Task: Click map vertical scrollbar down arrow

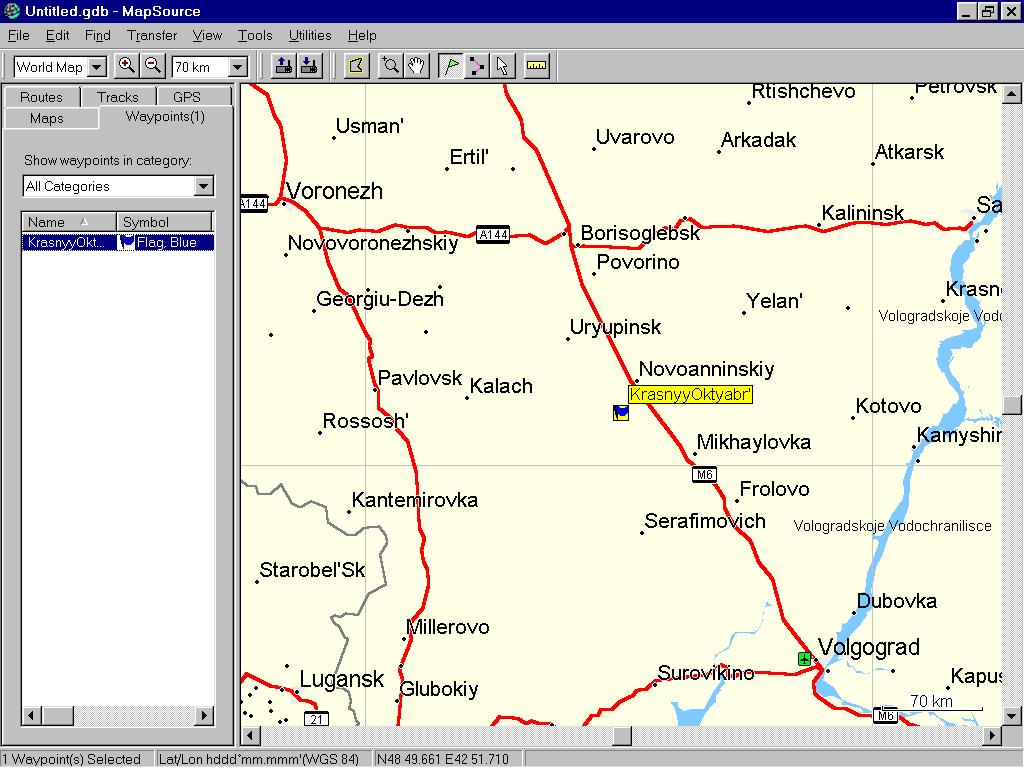Action: point(1012,716)
